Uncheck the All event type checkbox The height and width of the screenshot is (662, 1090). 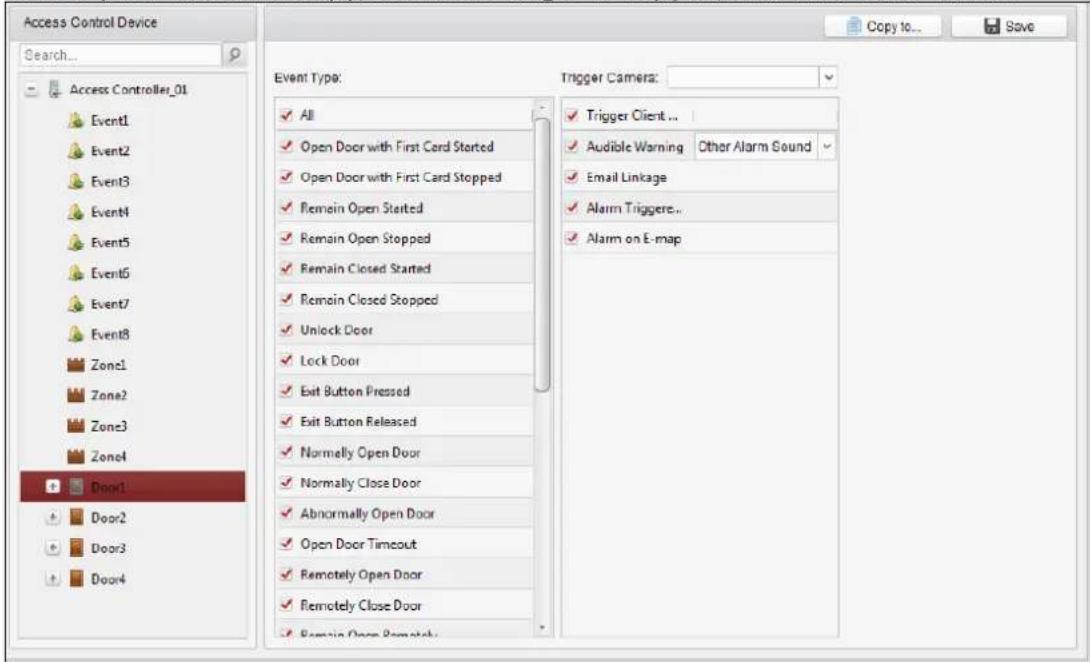(286, 115)
